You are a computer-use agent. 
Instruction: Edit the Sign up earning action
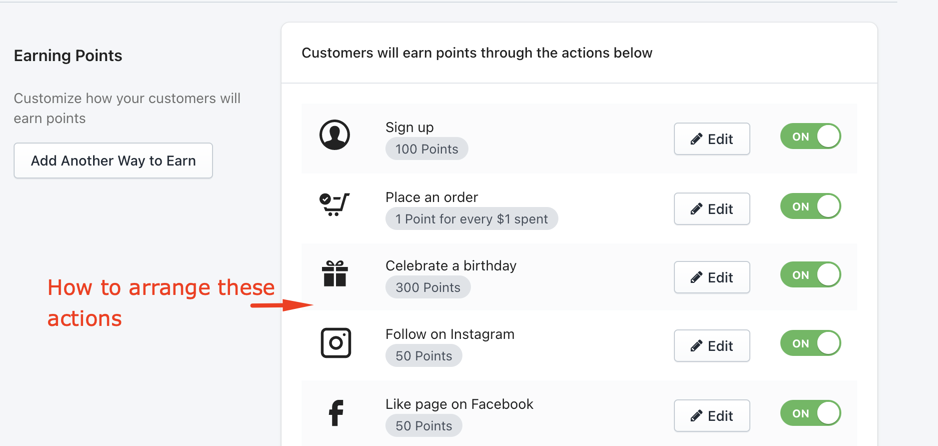point(712,139)
